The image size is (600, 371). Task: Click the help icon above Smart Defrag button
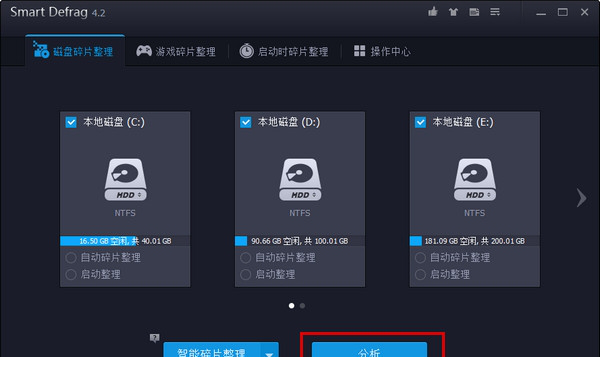coord(155,338)
